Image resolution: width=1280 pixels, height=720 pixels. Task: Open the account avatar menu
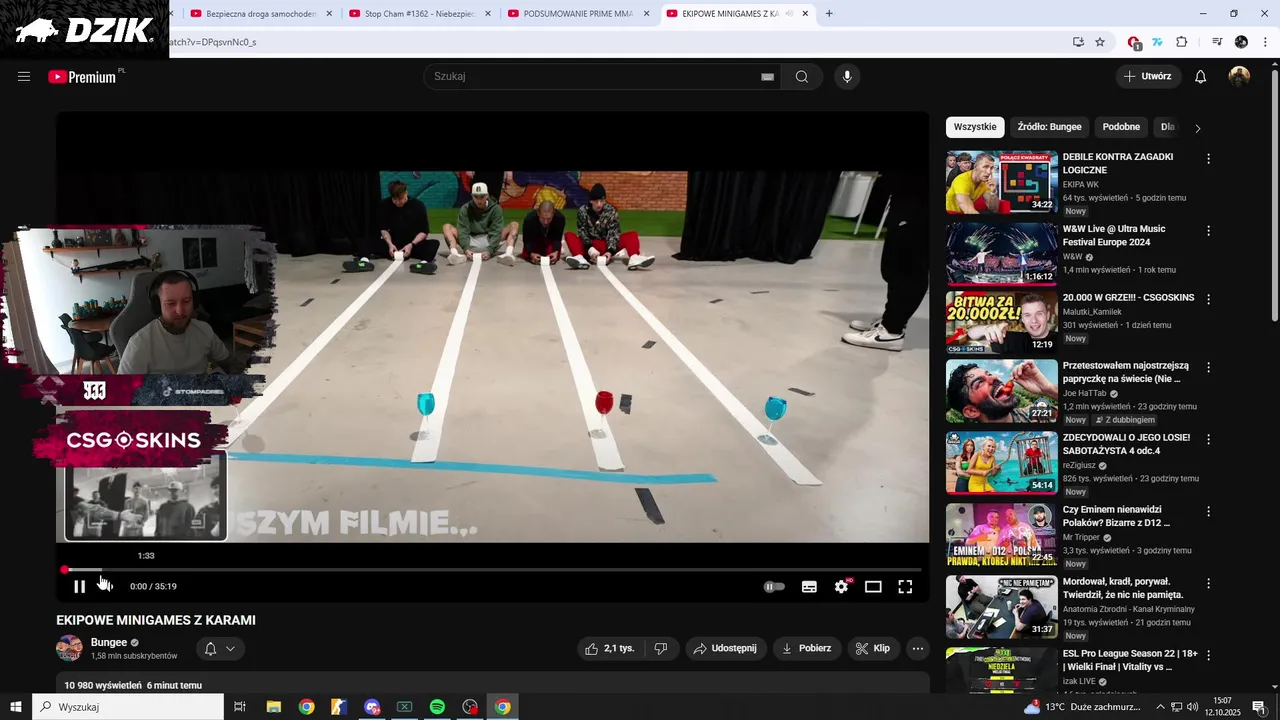1239,77
